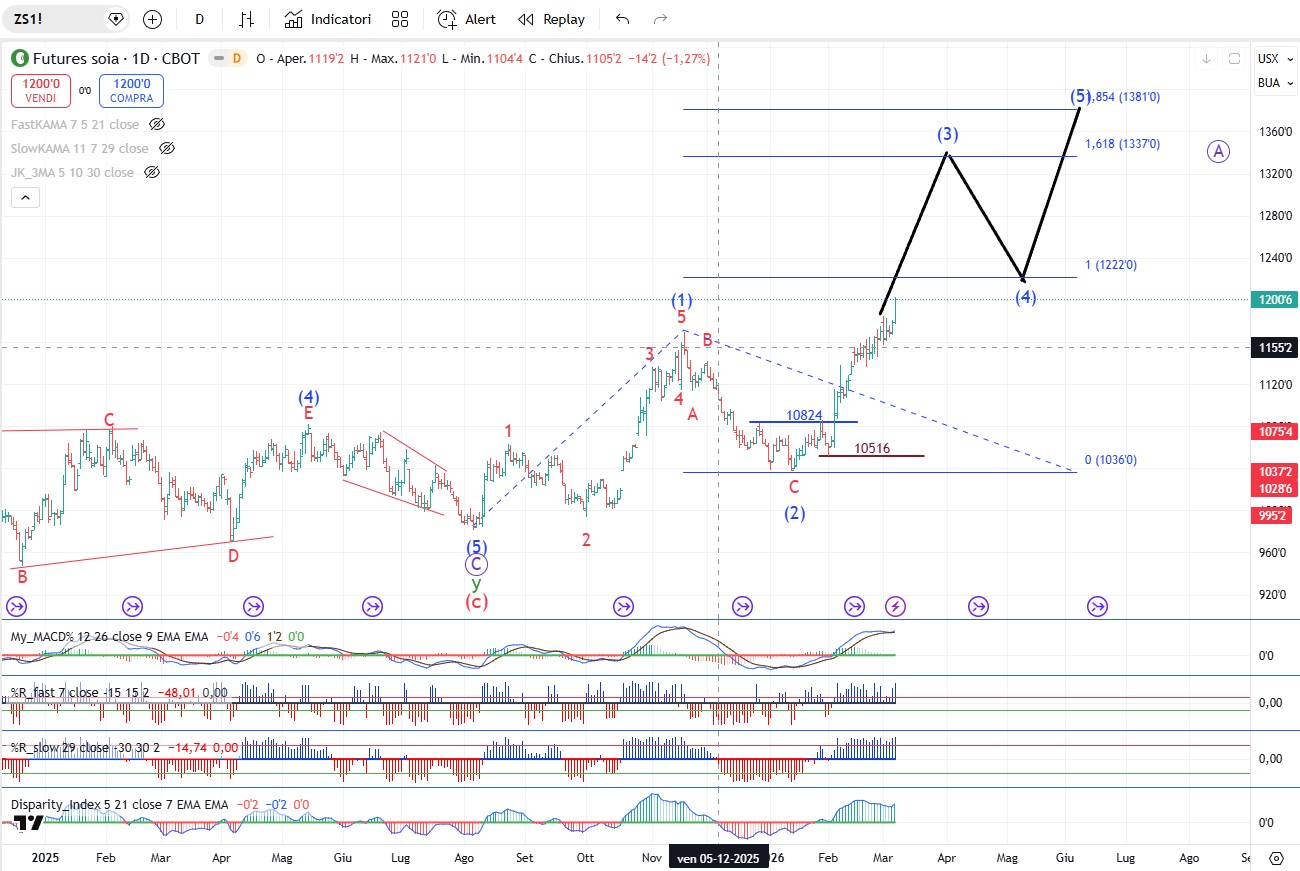
Task: Open the Alert creation dialog
Action: 466,19
